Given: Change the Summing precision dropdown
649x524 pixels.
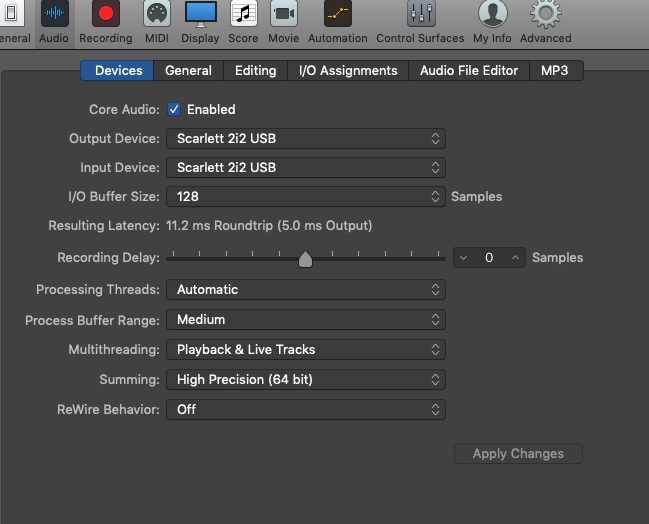Looking at the screenshot, I should click(x=305, y=380).
